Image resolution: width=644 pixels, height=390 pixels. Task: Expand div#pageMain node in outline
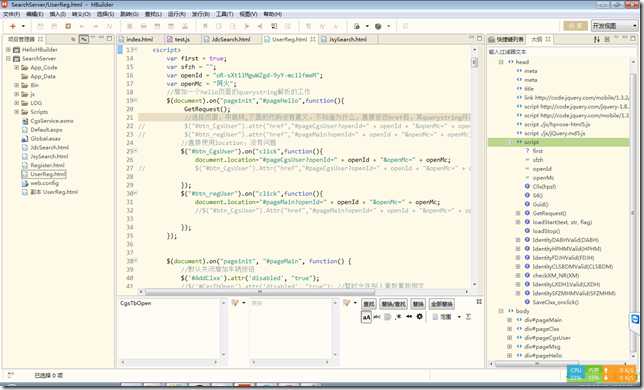click(x=509, y=320)
